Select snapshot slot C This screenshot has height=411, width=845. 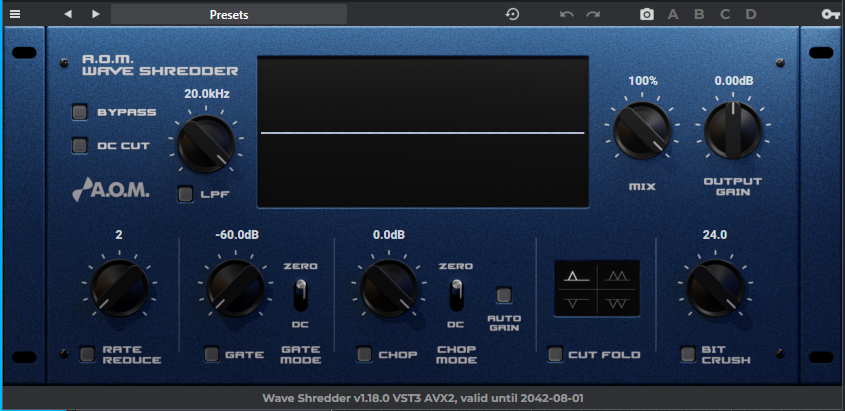[x=725, y=15]
